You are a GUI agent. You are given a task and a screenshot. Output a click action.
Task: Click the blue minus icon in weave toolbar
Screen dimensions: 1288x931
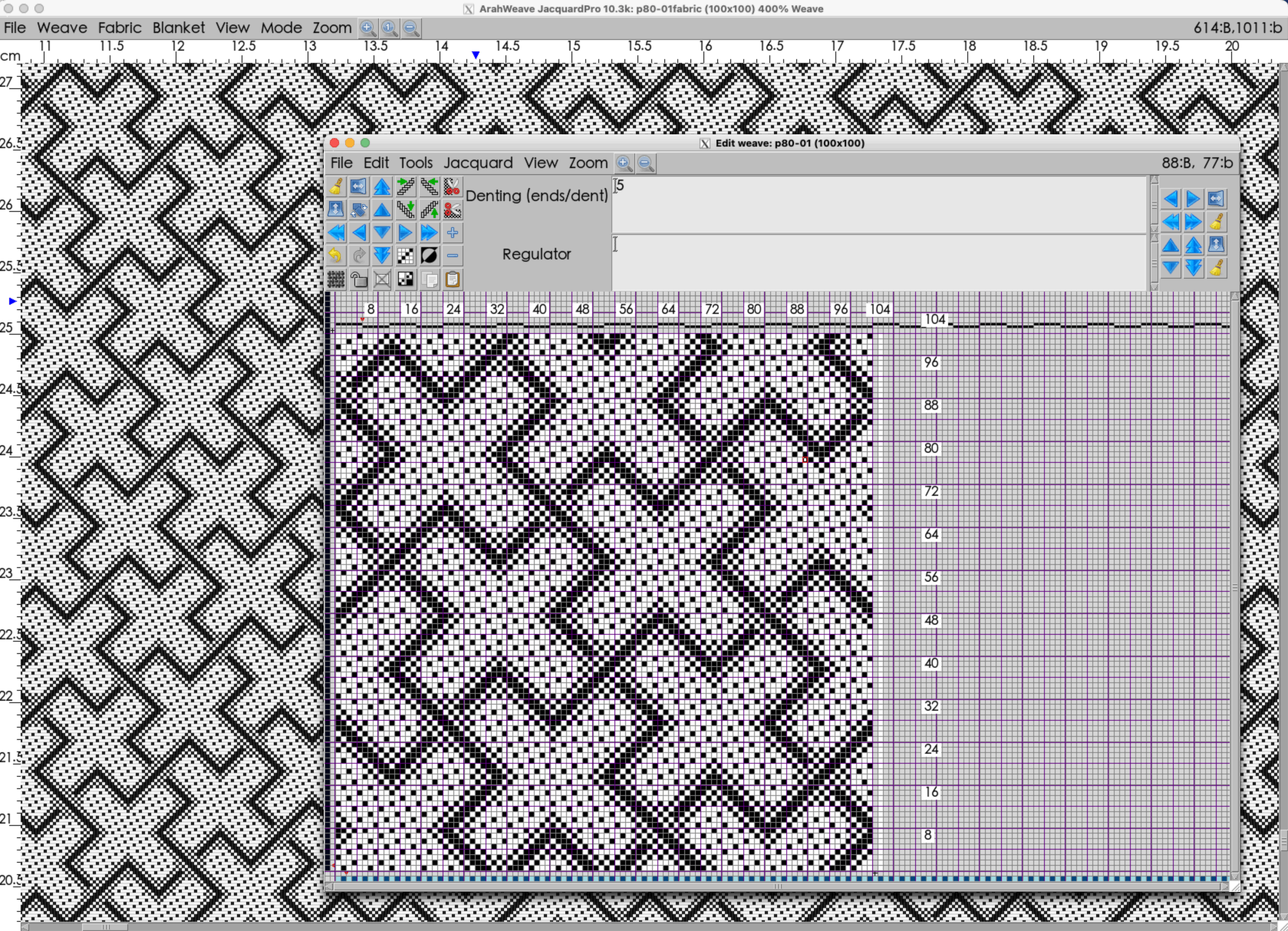click(x=453, y=256)
